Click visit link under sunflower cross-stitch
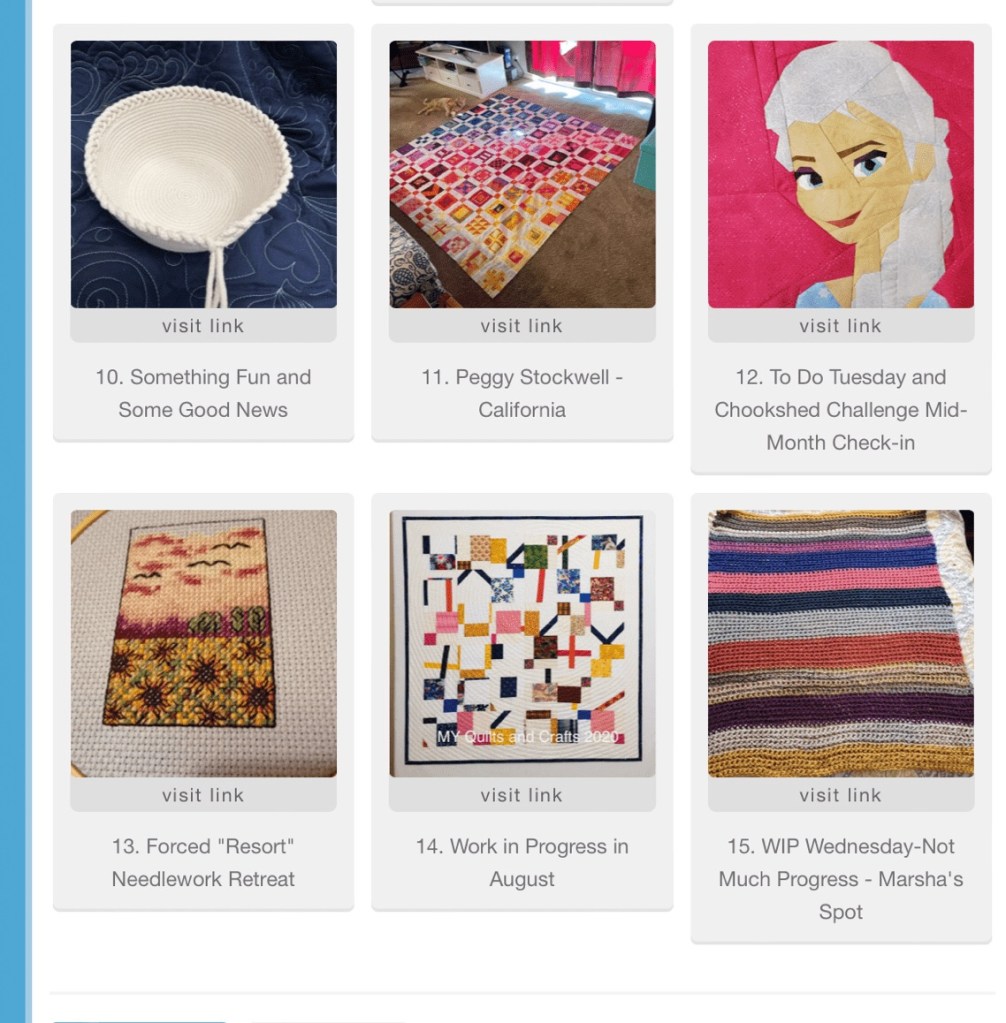This screenshot has height=1023, width=1006. 204,795
